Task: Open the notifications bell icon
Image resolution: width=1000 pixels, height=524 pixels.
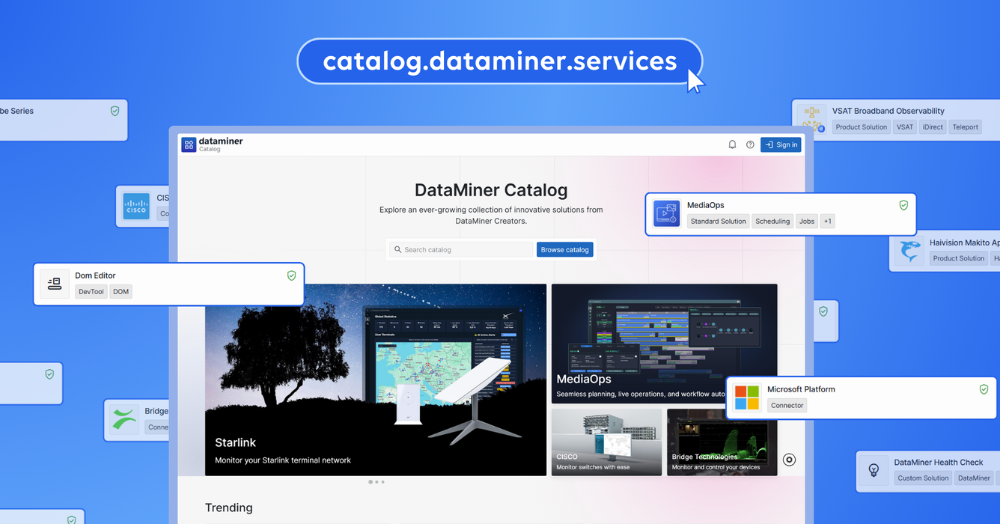Action: (732, 145)
